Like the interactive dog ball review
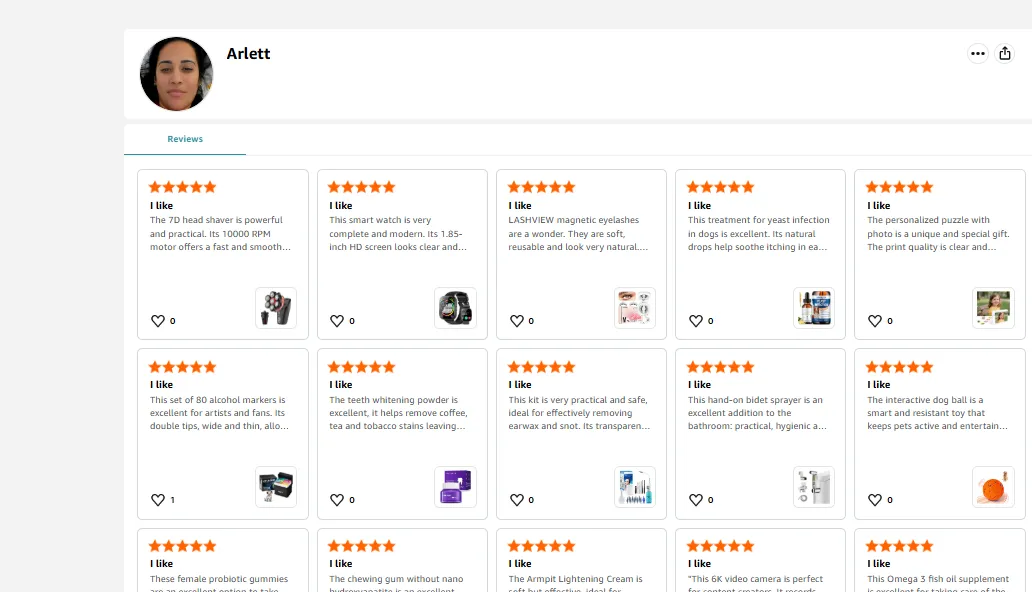The height and width of the screenshot is (592, 1032). (875, 500)
